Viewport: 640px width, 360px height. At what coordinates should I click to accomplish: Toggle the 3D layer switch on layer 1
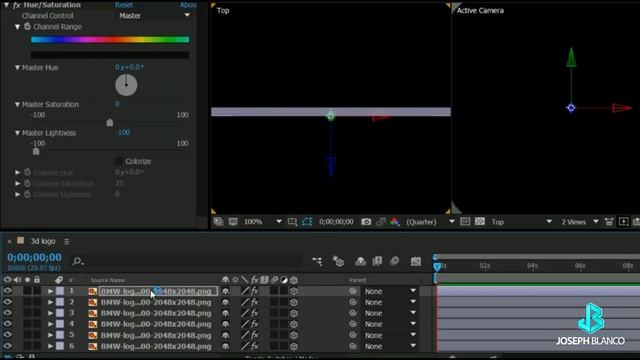tap(294, 291)
